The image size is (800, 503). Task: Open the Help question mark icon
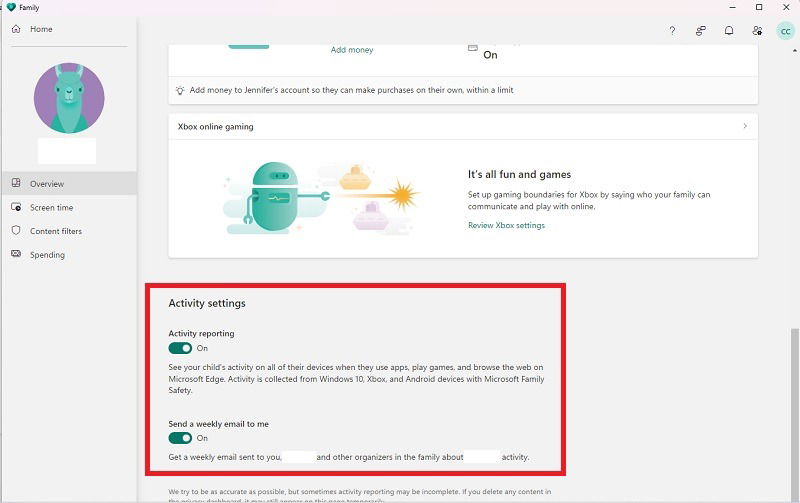click(672, 31)
